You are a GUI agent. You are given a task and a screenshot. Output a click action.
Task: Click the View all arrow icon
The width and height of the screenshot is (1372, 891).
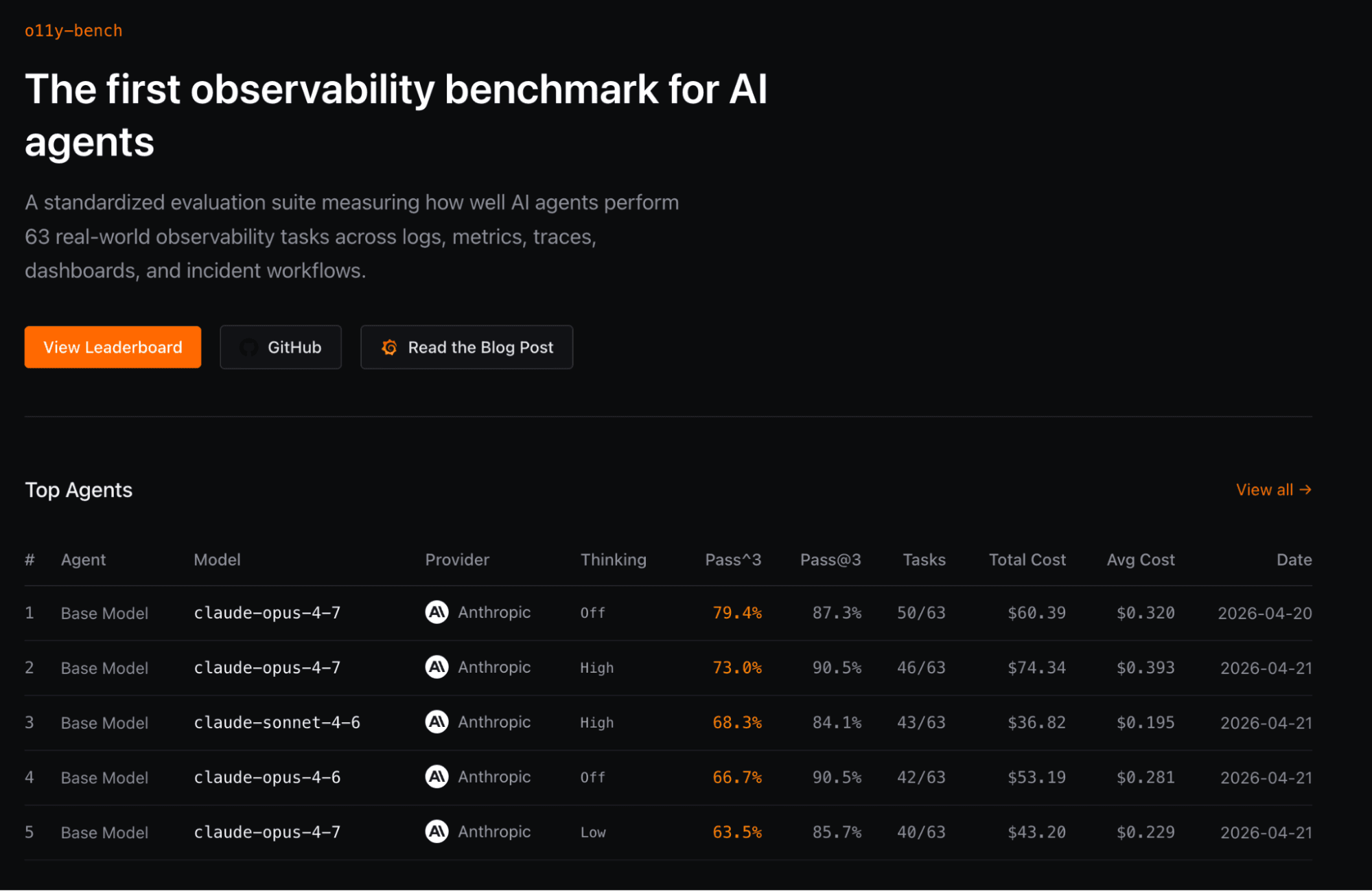(1305, 489)
